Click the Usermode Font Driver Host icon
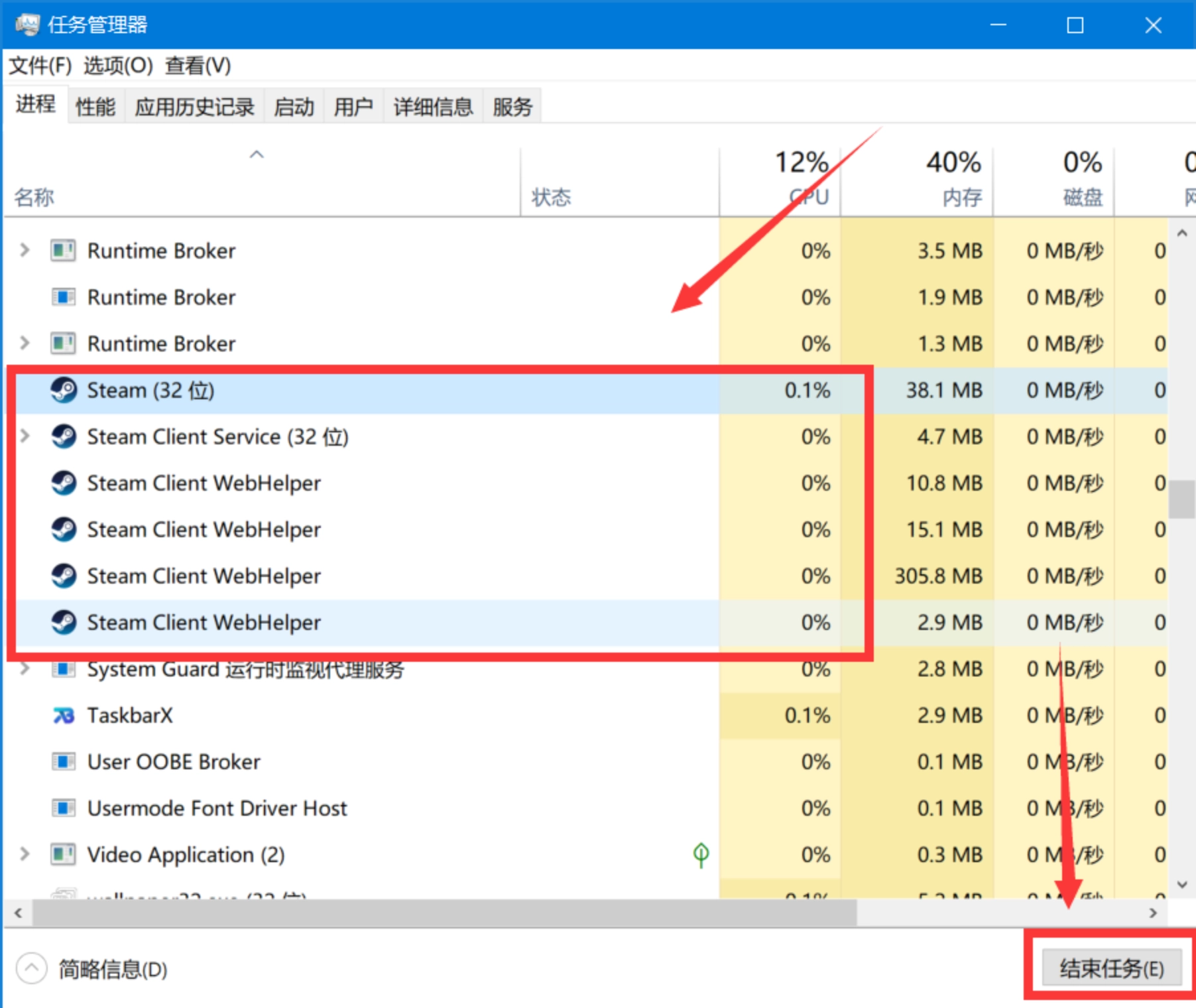1196x1008 pixels. [64, 808]
